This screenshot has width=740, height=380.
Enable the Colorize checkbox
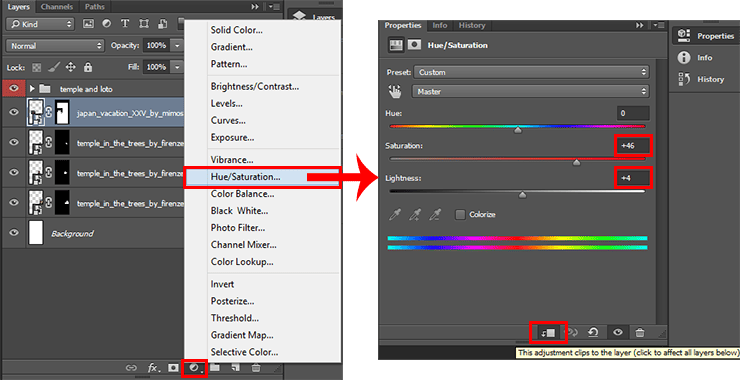[x=460, y=214]
